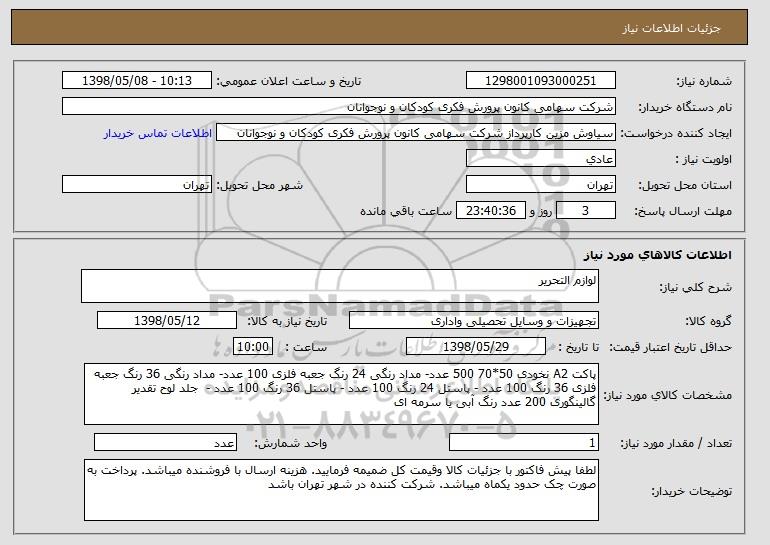
Task: Click the label 'ایجاد کننده درخواست:'
Action: pos(676,134)
